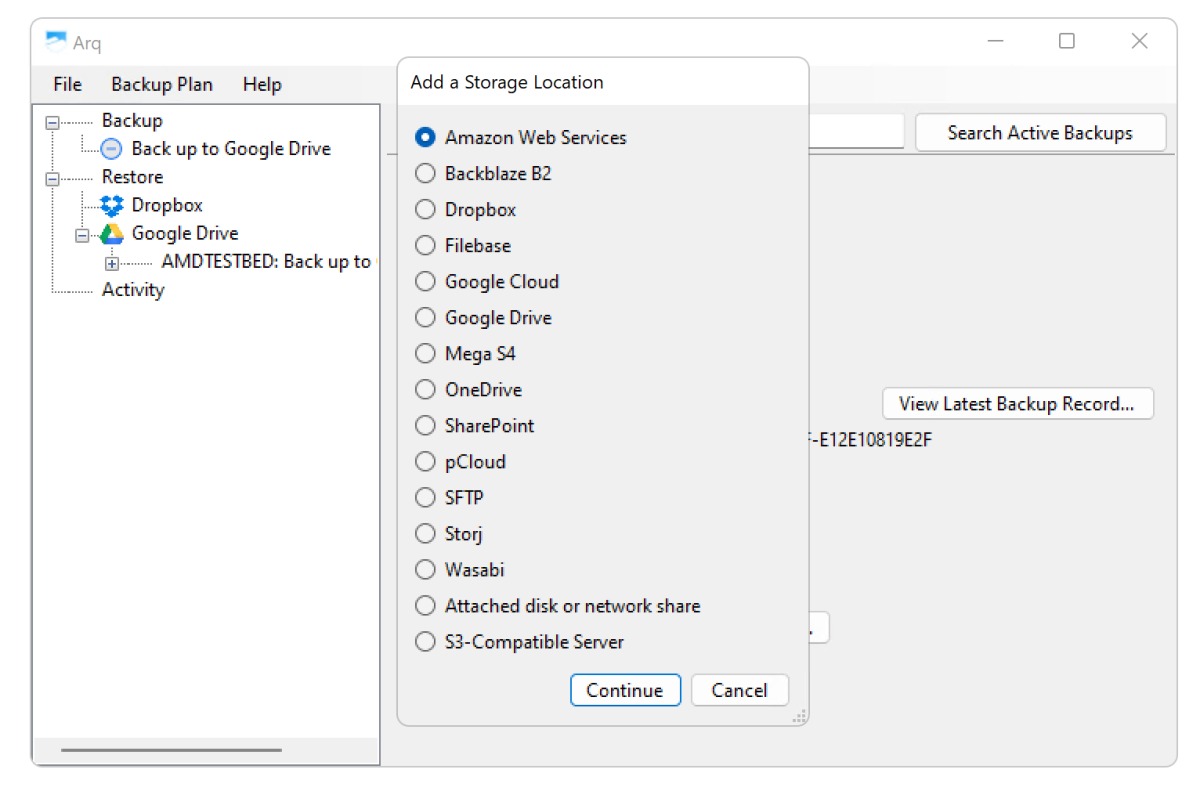This screenshot has width=1200, height=791.
Task: Expand the AMDTESTBED backup node
Action: 112,263
